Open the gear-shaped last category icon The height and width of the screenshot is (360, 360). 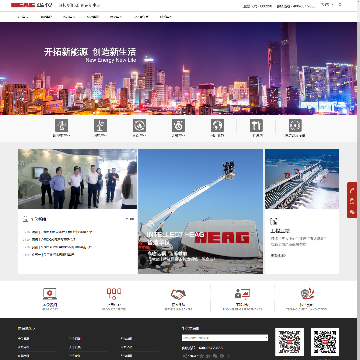295,126
